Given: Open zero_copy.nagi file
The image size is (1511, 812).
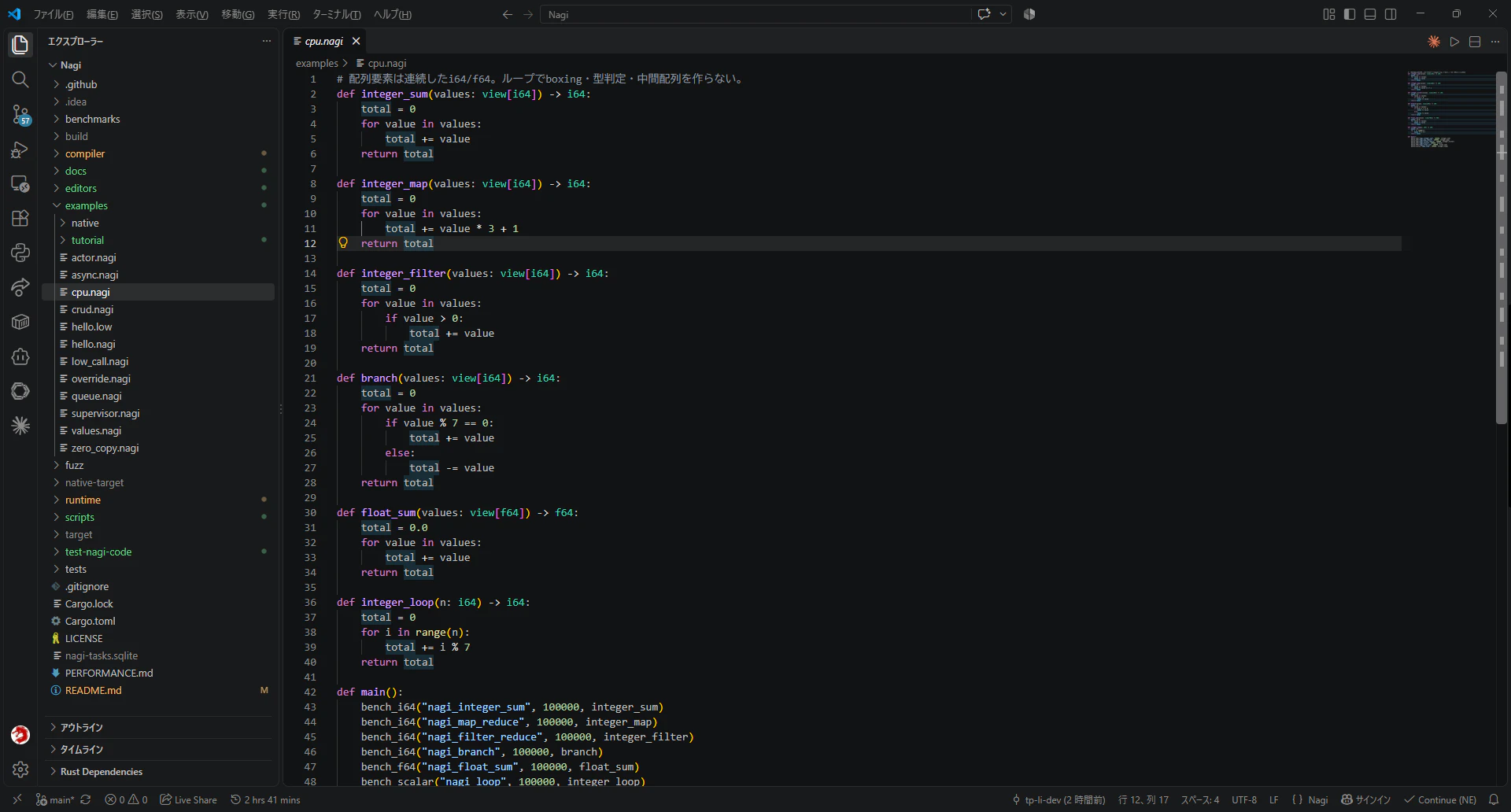Looking at the screenshot, I should click(x=158, y=448).
